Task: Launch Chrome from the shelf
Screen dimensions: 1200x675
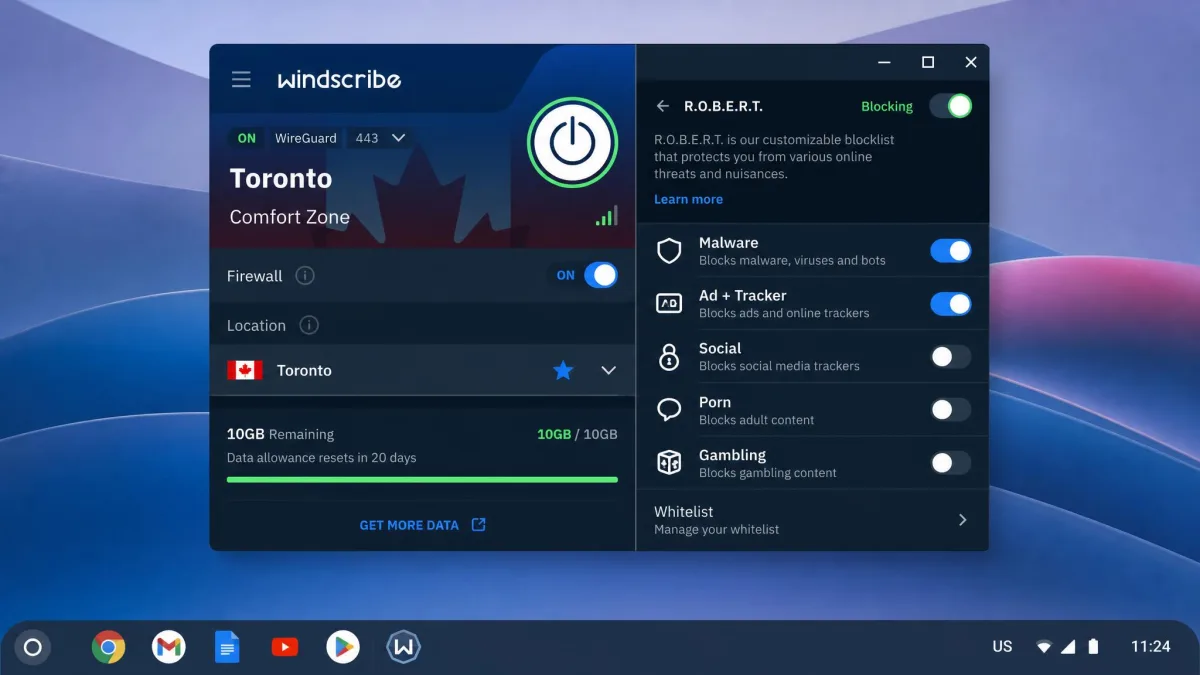Action: [x=108, y=647]
